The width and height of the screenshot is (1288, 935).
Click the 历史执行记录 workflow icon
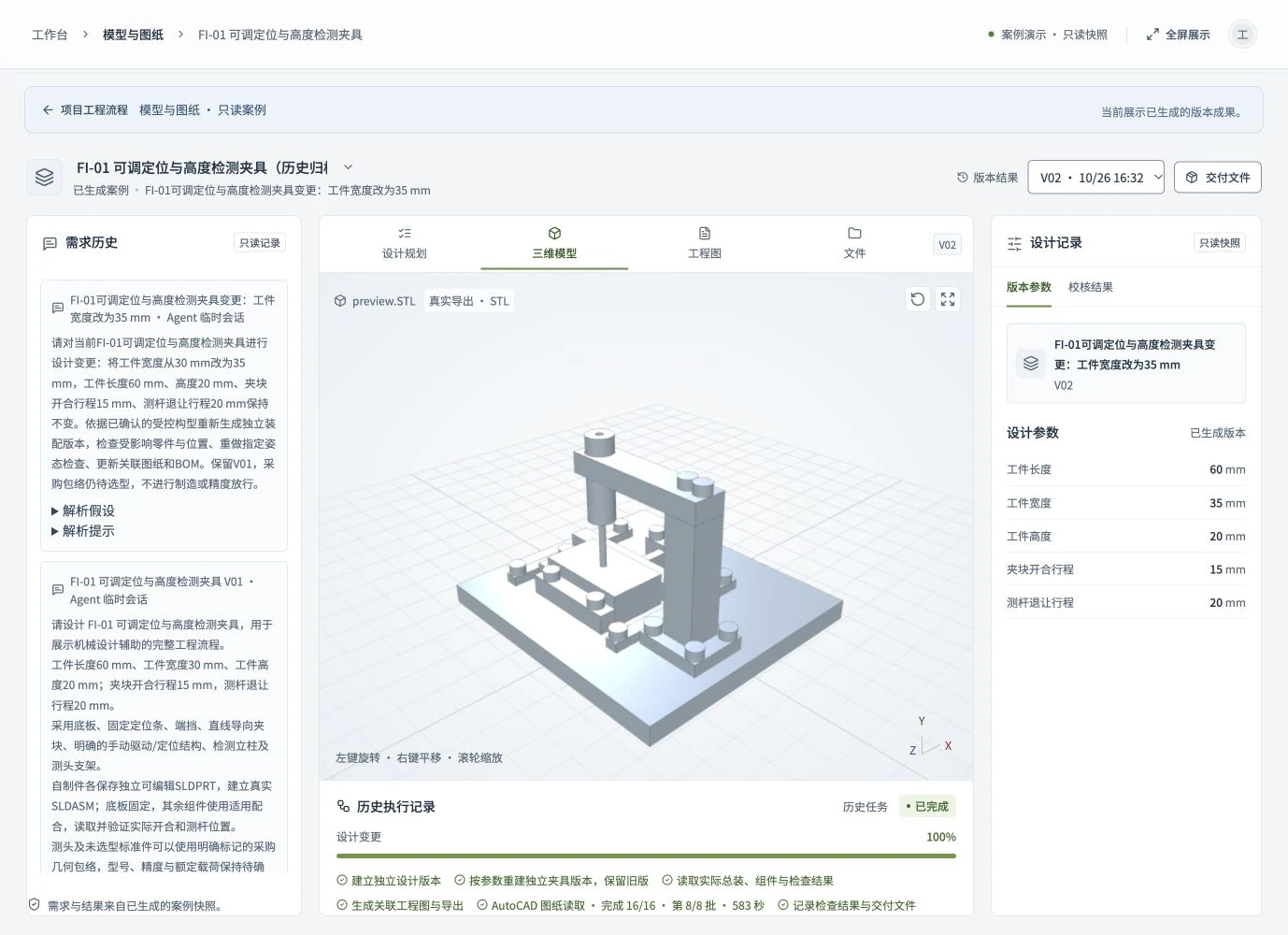343,806
